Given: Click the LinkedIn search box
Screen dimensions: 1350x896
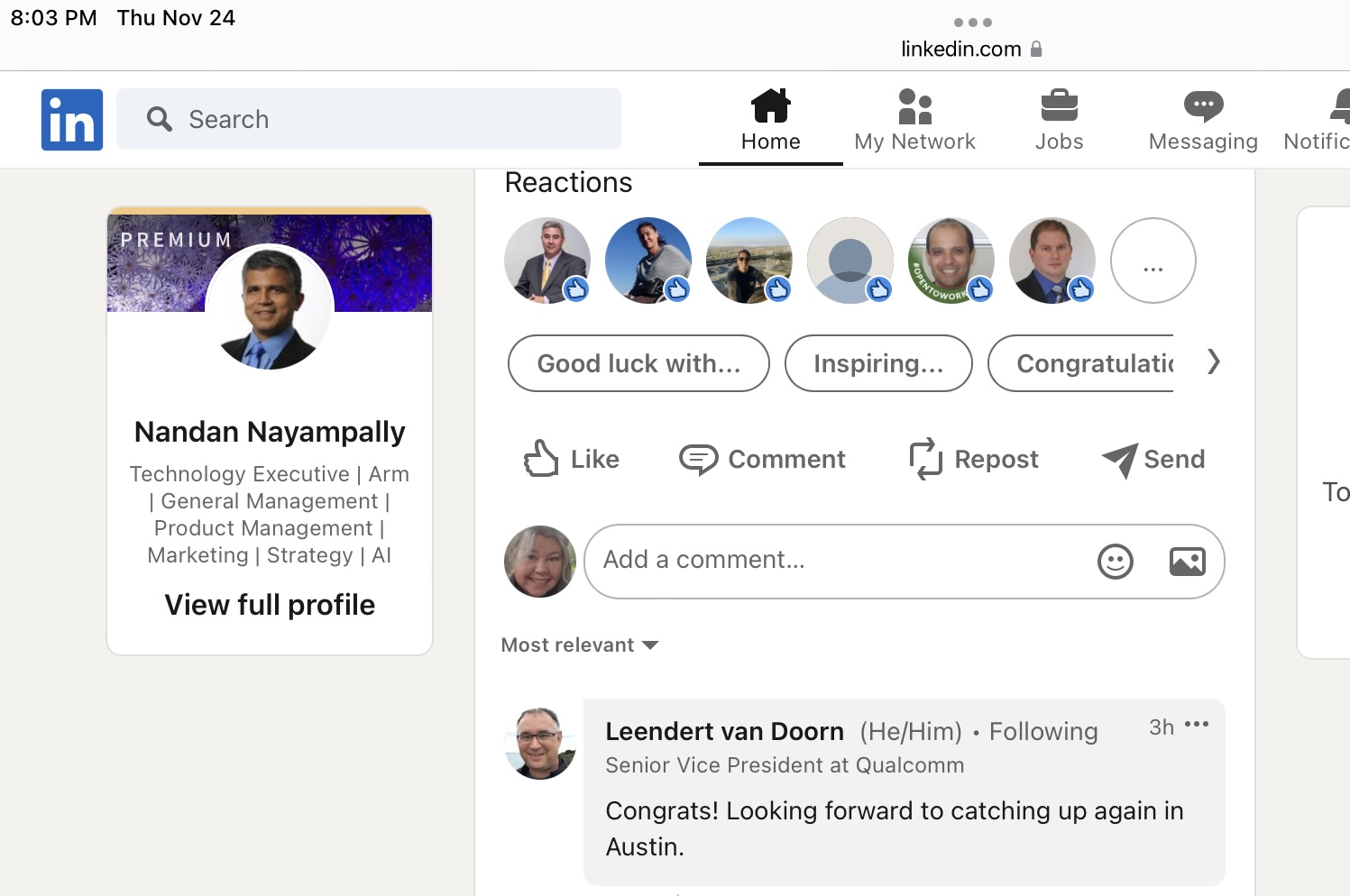Looking at the screenshot, I should point(370,119).
